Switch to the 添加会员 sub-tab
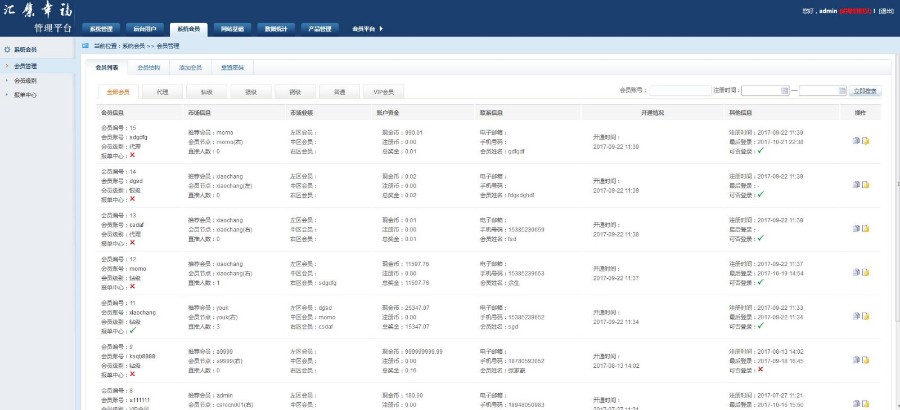 [191, 68]
